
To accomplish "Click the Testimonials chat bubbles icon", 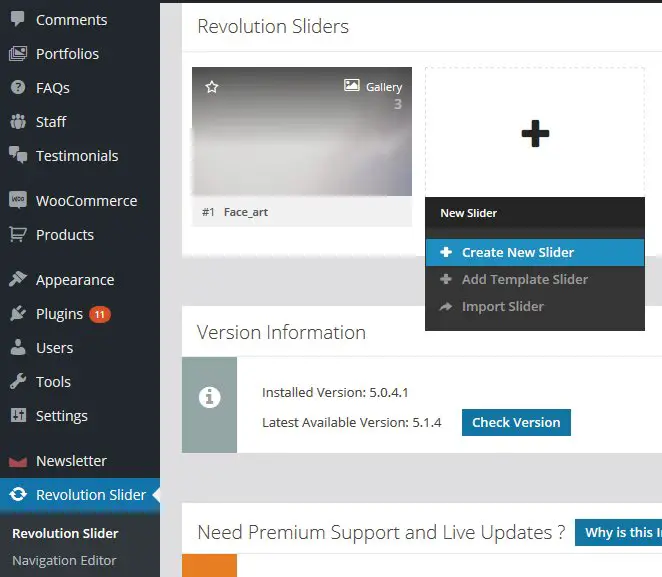I will pyautogui.click(x=18, y=155).
